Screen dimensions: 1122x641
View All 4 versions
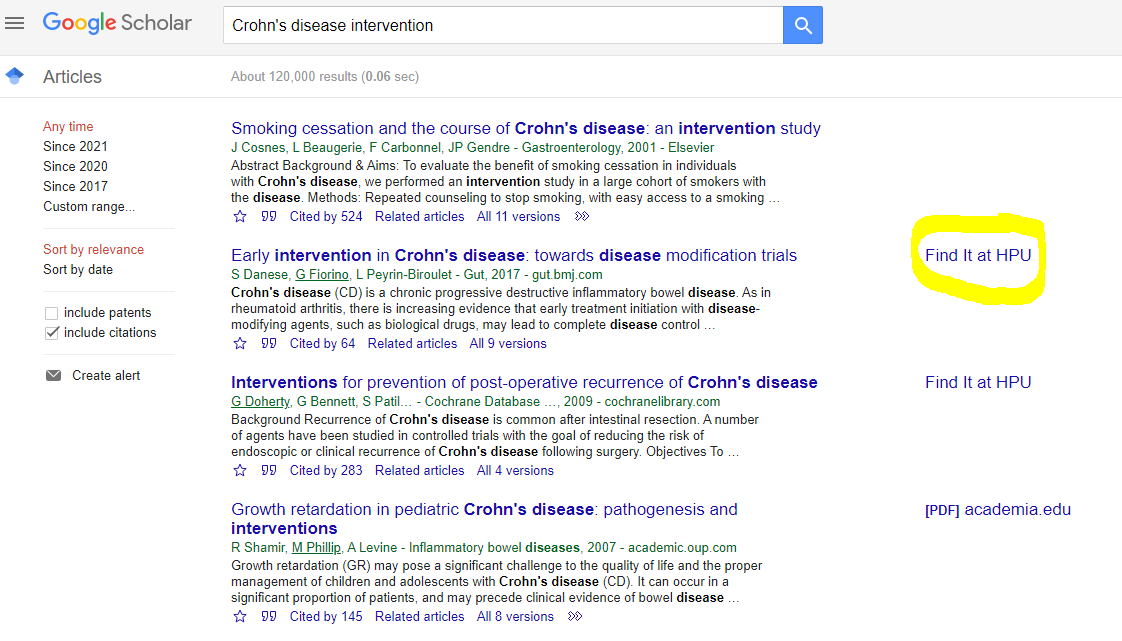515,470
